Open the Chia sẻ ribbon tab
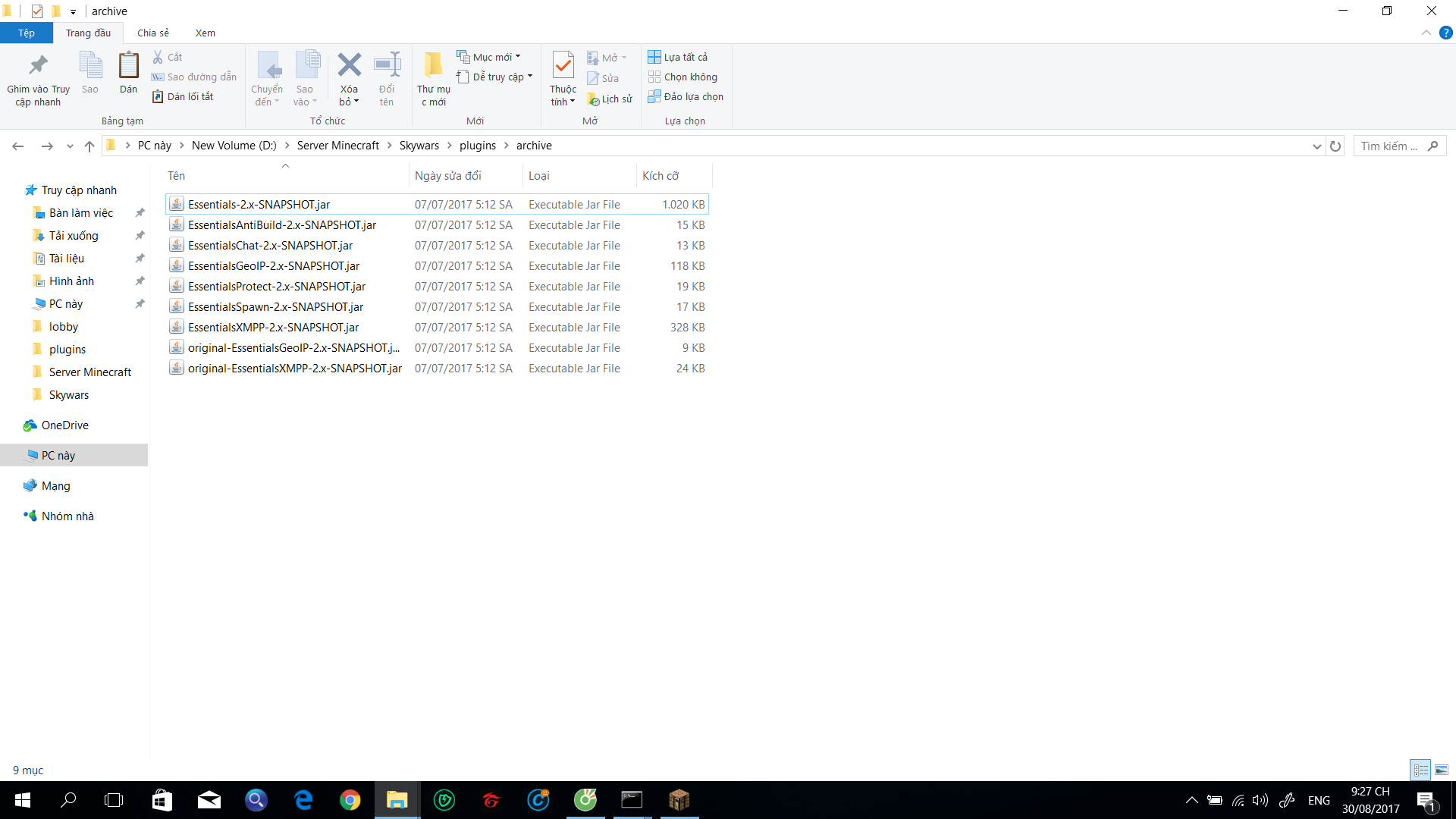 (x=153, y=33)
